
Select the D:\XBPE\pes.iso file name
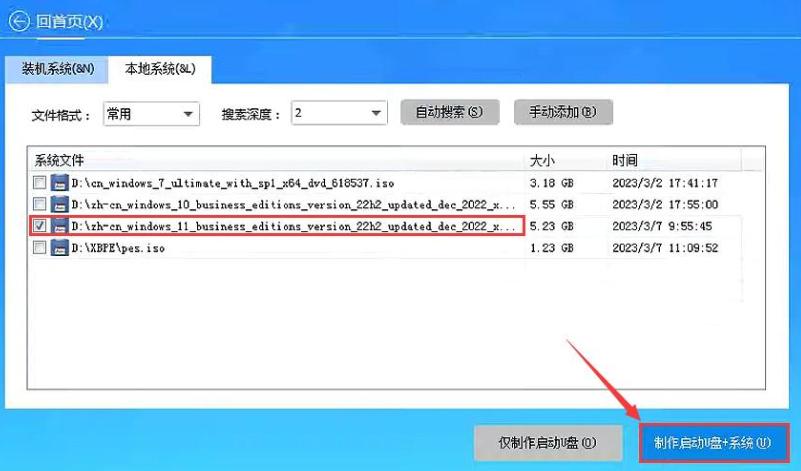click(118, 248)
